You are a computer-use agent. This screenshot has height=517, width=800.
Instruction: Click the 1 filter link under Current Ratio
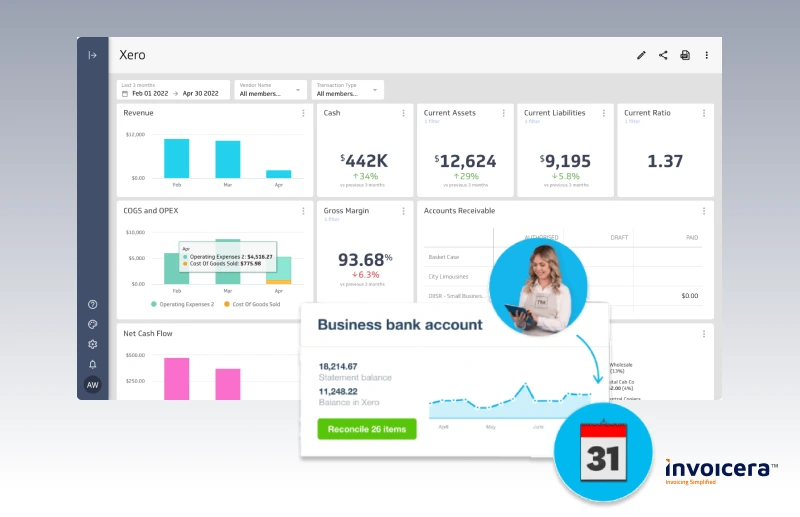pyautogui.click(x=632, y=121)
